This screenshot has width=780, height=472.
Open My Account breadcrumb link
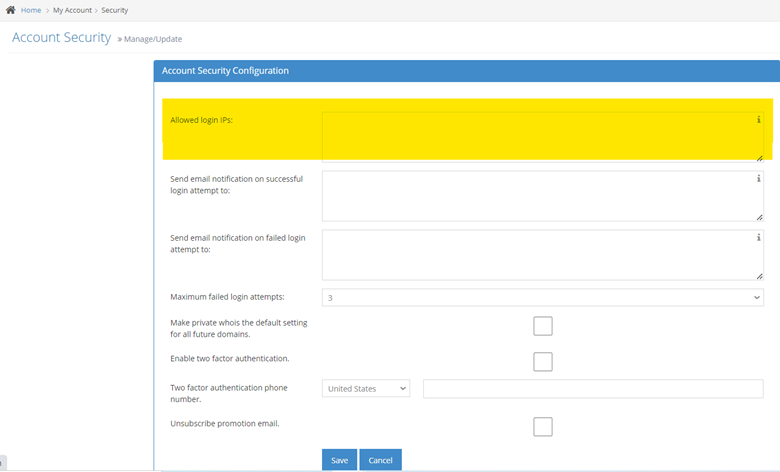coord(71,10)
